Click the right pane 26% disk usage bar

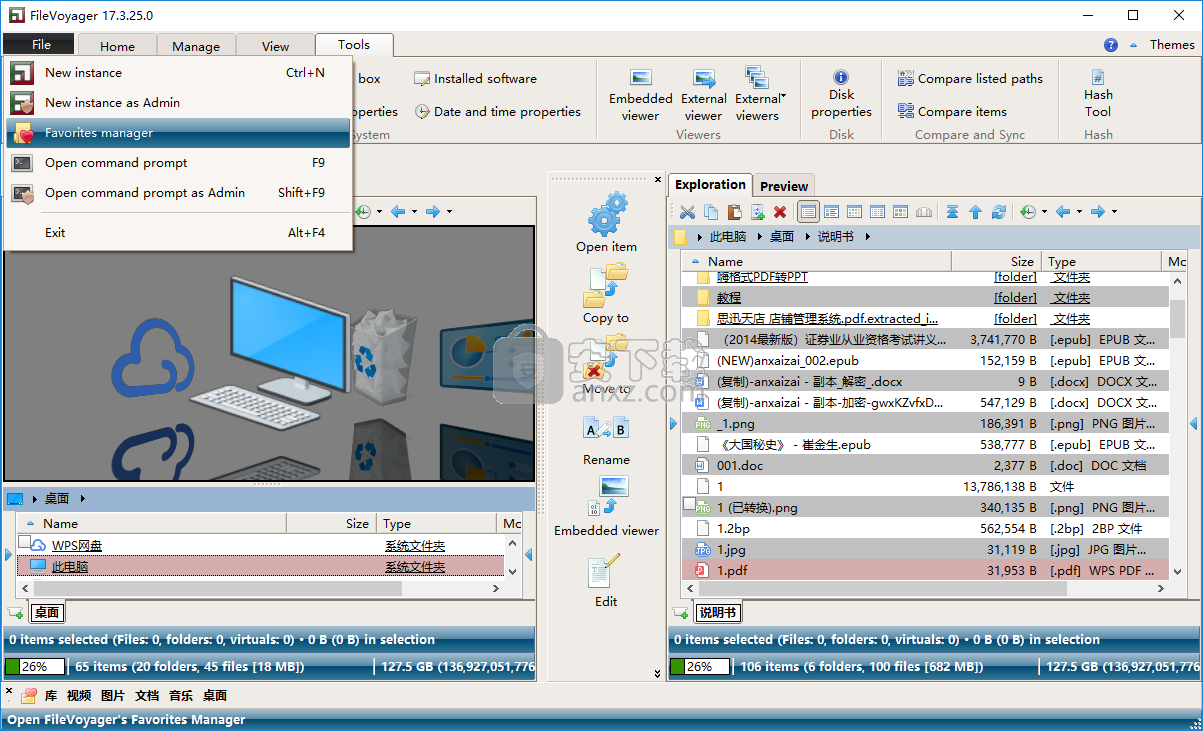click(x=699, y=666)
